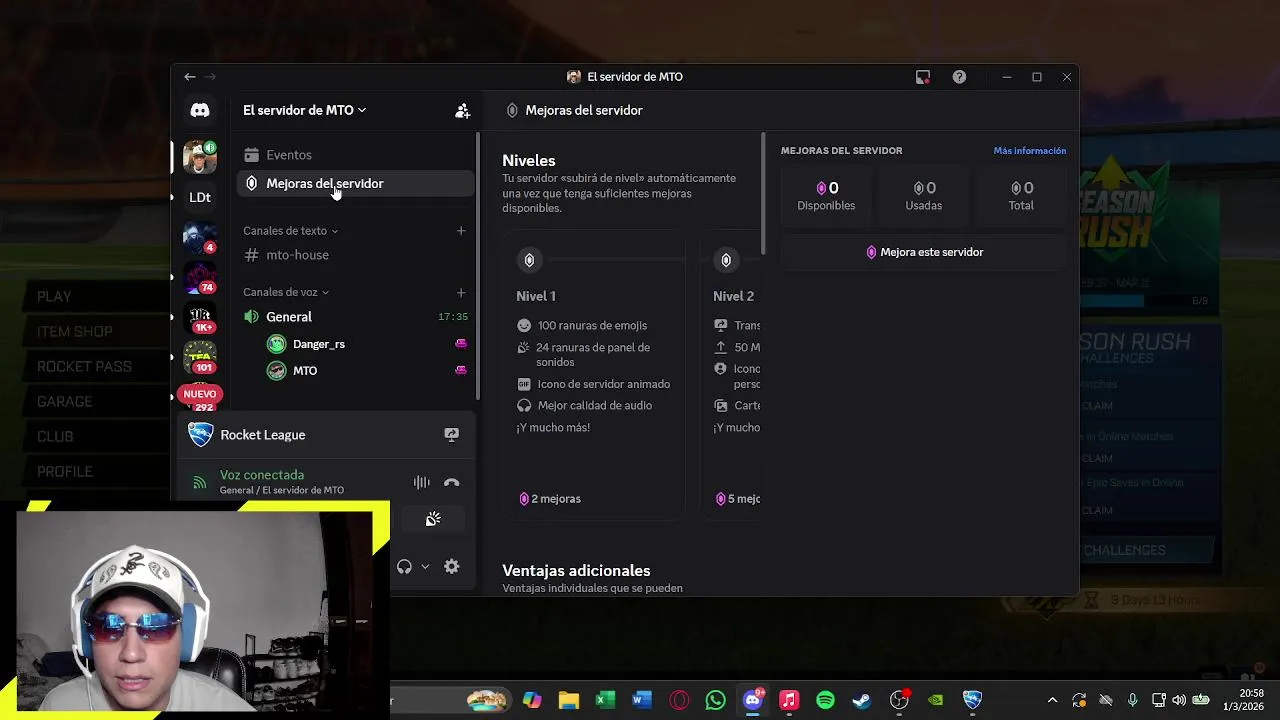Open File Explorer from taskbar
Image resolution: width=1280 pixels, height=720 pixels.
pyautogui.click(x=568, y=700)
